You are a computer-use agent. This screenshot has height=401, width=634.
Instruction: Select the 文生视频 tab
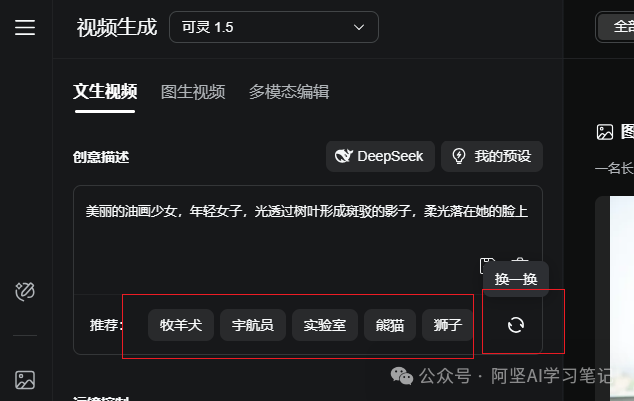pyautogui.click(x=105, y=92)
